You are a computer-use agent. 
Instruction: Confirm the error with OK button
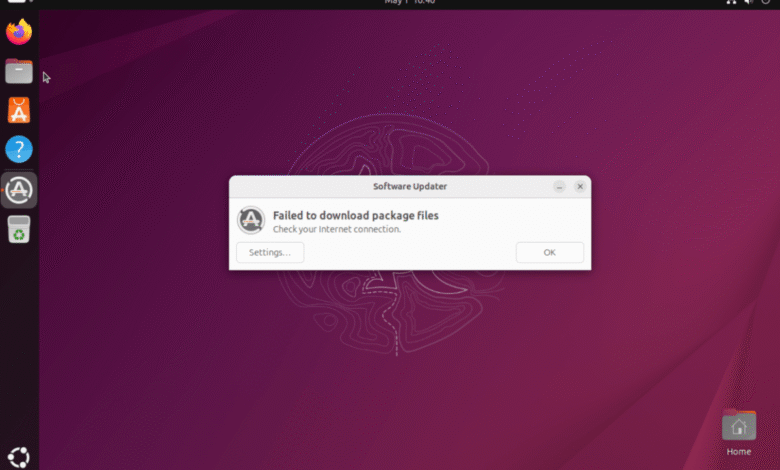point(550,252)
